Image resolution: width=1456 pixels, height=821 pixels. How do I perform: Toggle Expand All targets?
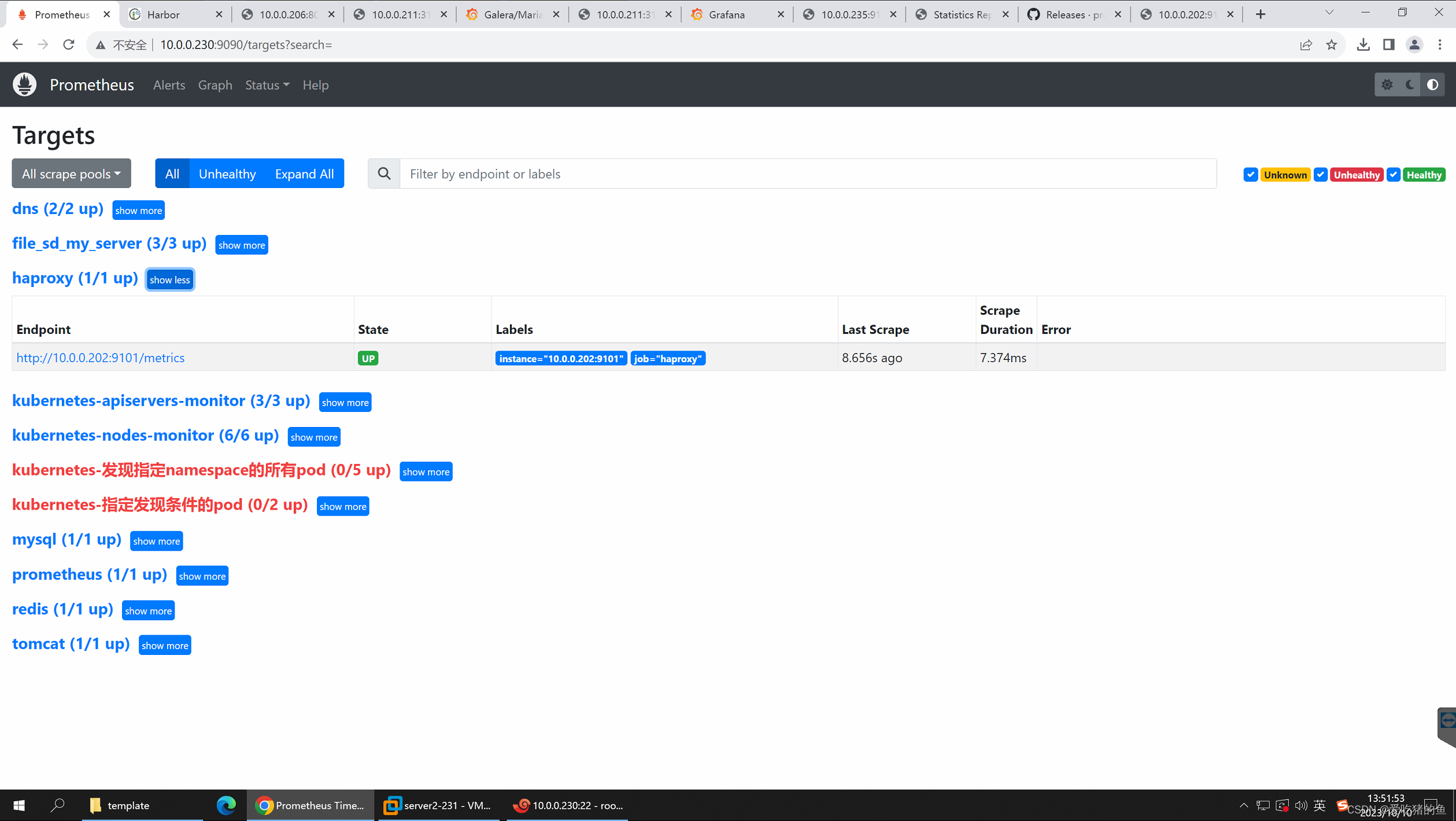[304, 174]
